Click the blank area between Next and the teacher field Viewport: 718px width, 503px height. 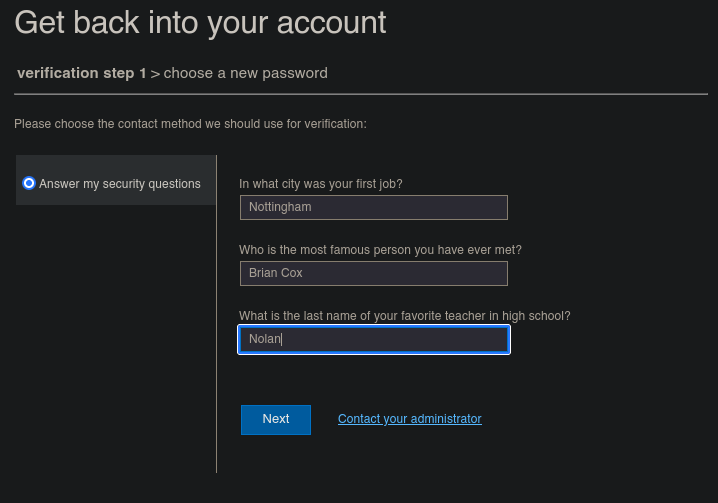tap(373, 379)
